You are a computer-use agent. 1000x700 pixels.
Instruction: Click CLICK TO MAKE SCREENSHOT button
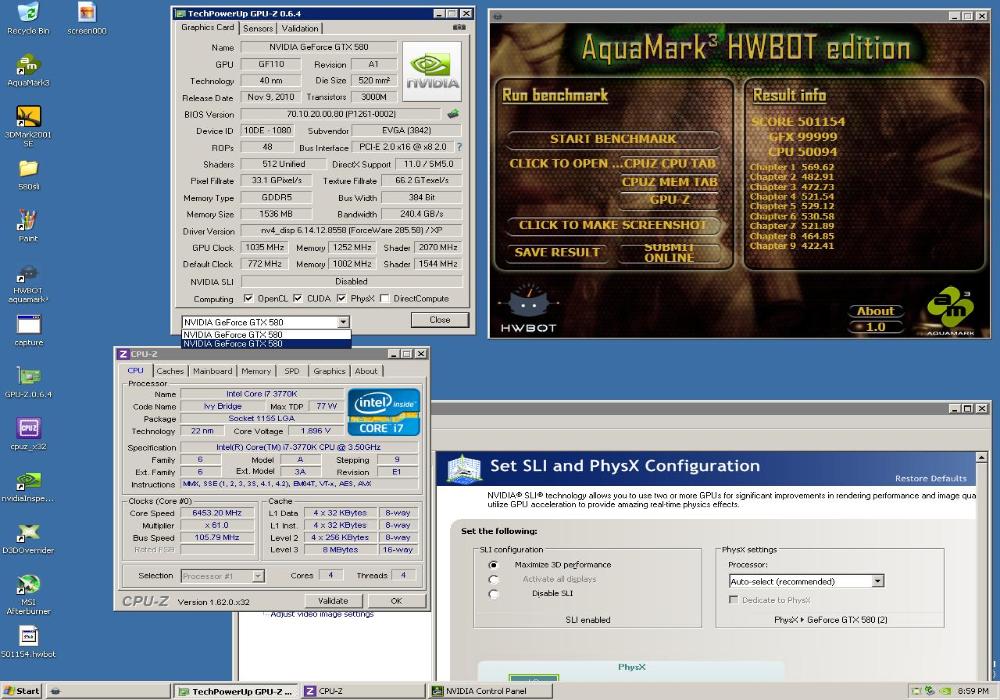(x=613, y=225)
